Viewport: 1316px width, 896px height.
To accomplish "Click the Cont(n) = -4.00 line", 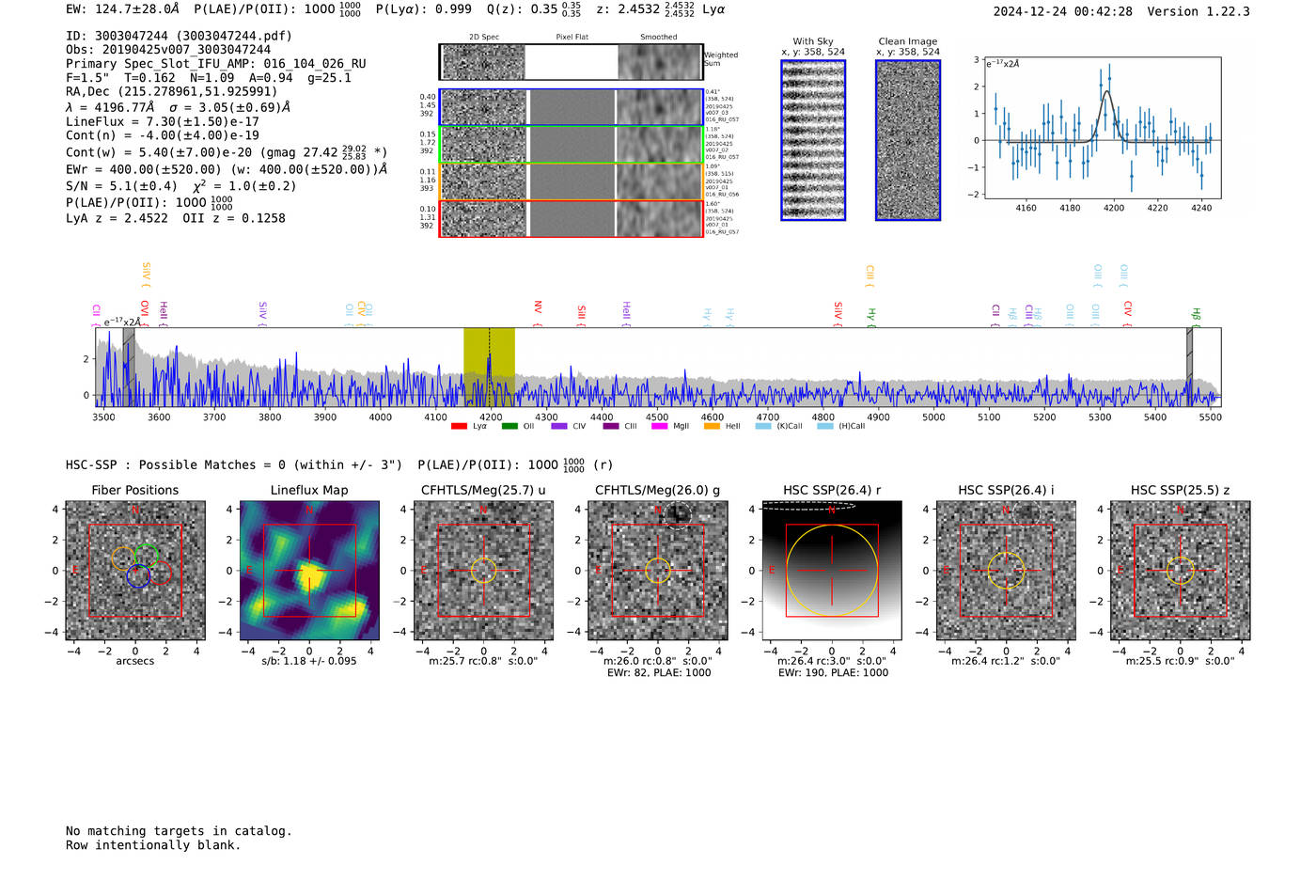I will [x=162, y=135].
